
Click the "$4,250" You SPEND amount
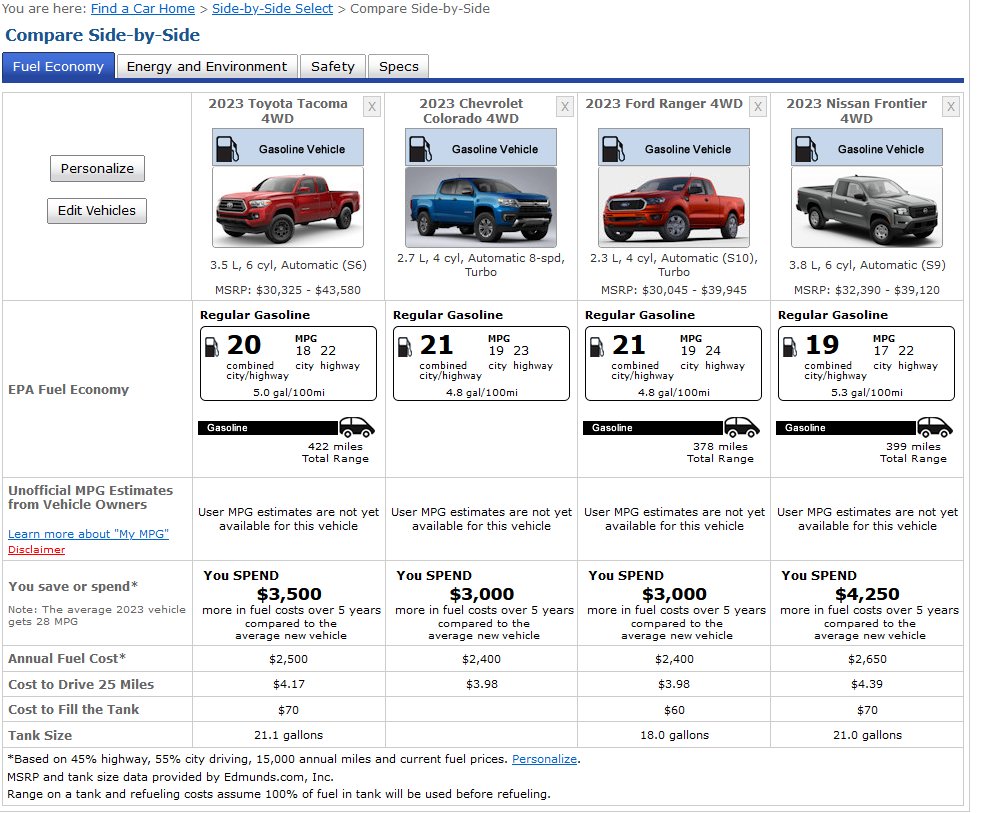pyautogui.click(x=867, y=594)
